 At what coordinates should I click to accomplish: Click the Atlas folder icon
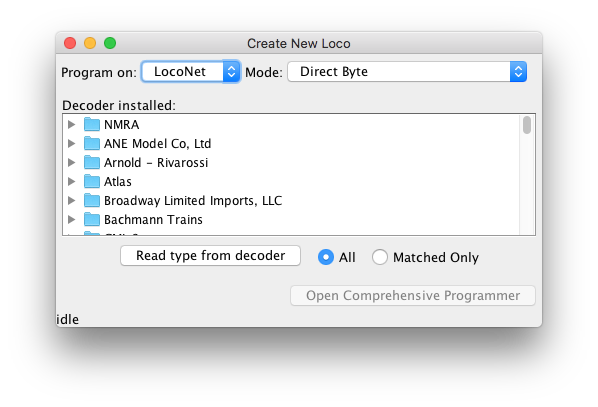92,182
